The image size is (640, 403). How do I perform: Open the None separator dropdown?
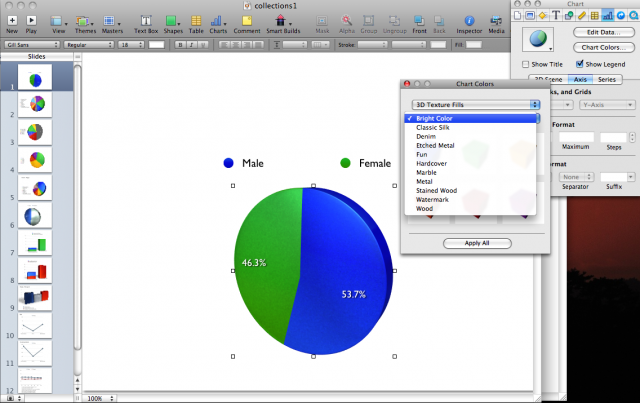(576, 177)
